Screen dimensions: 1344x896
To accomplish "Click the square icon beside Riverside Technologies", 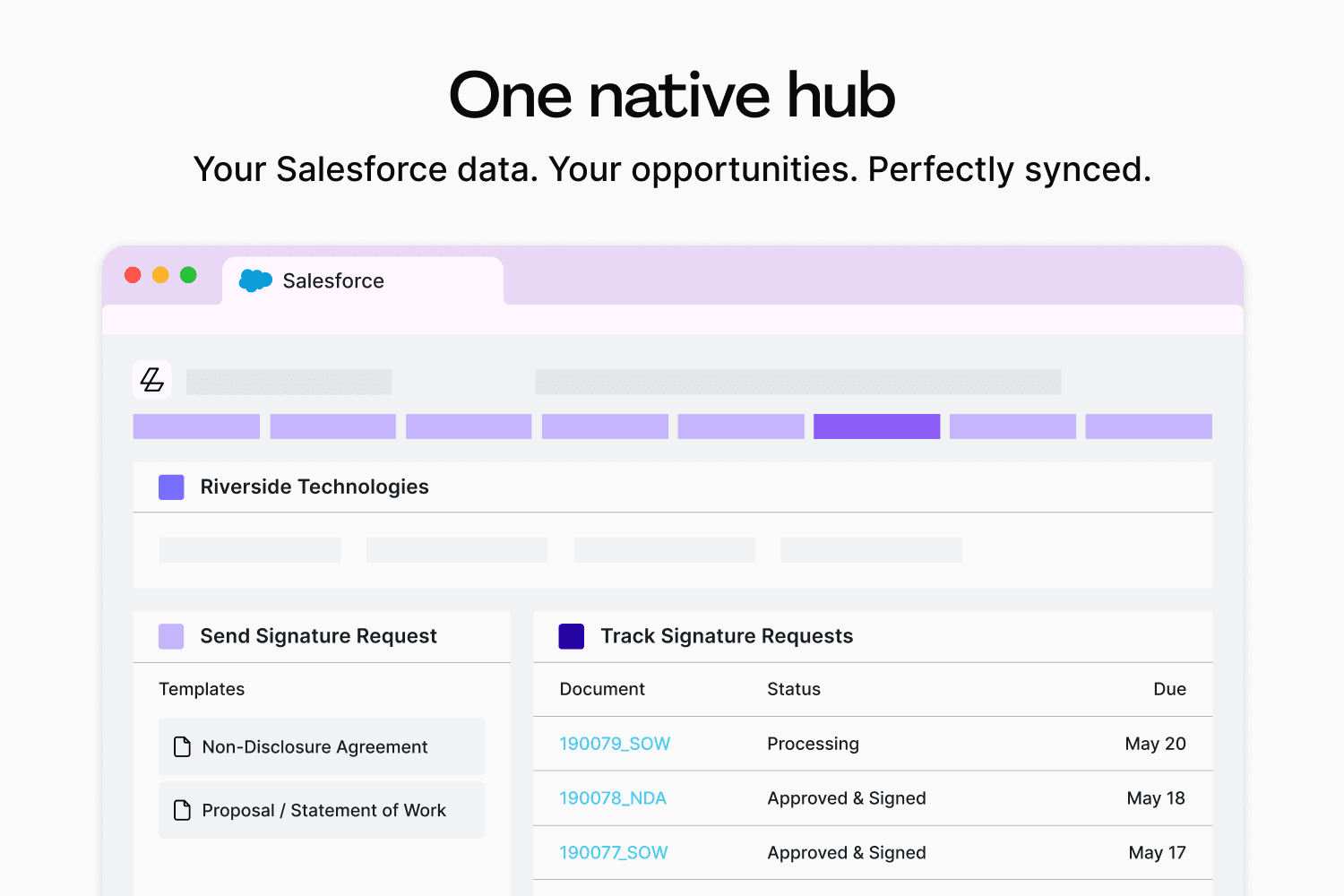I will [171, 487].
